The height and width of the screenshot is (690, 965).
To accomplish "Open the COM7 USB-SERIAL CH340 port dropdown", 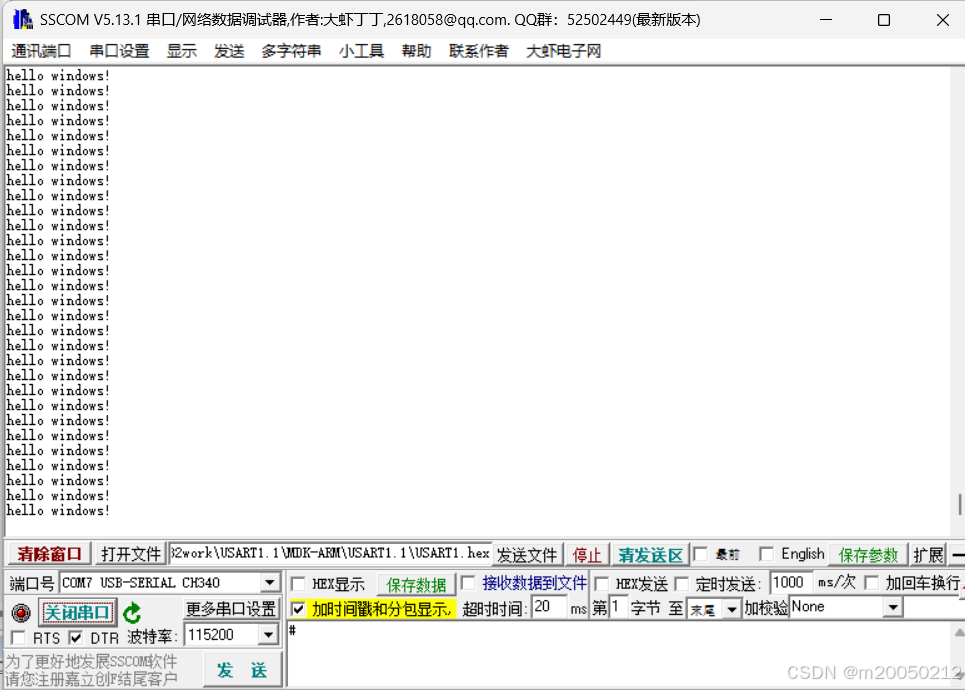I will click(x=268, y=581).
